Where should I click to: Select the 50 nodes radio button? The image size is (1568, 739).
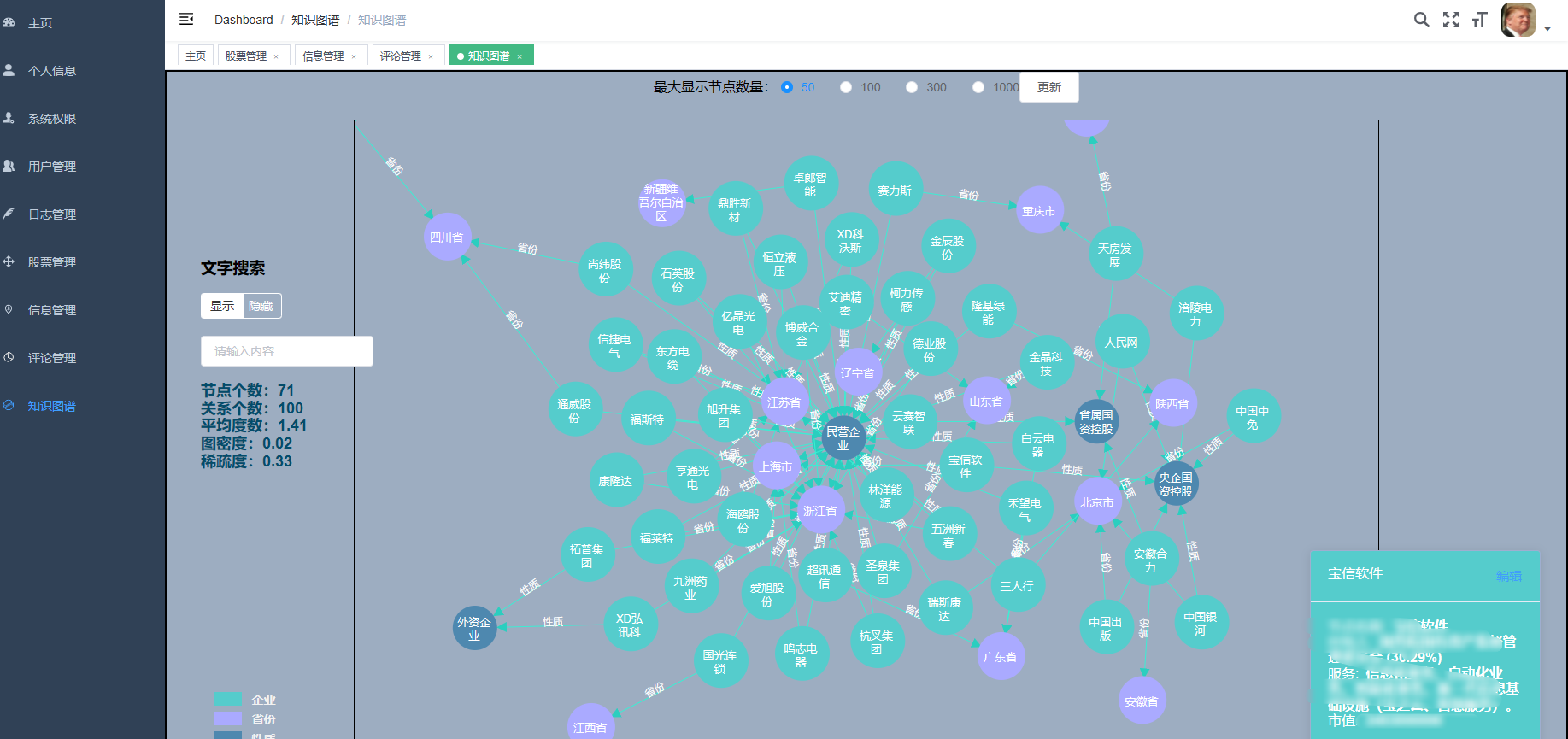coord(787,87)
